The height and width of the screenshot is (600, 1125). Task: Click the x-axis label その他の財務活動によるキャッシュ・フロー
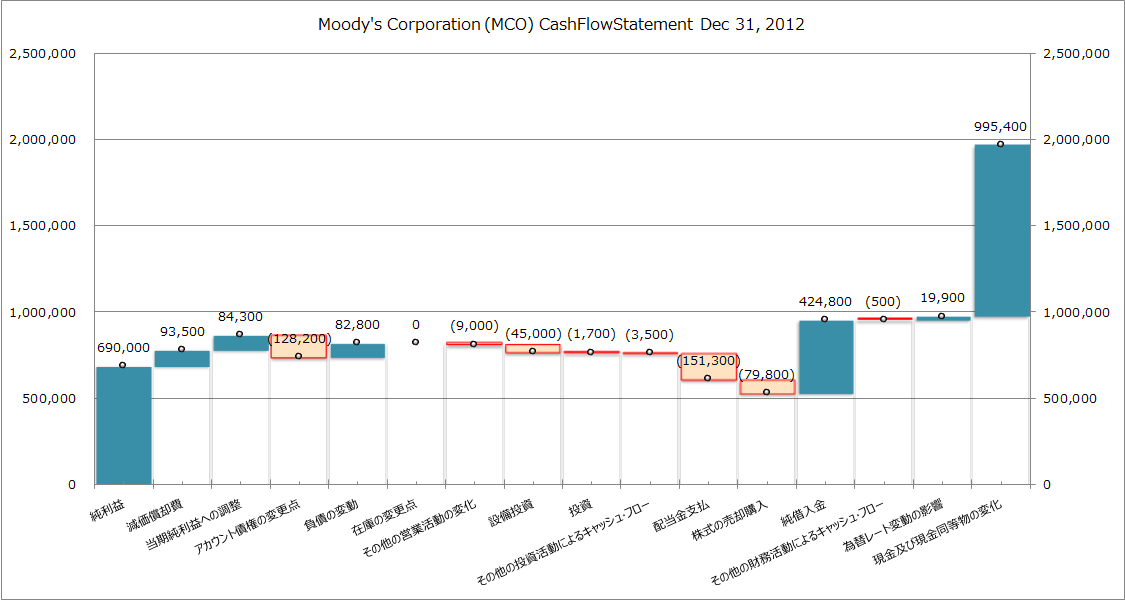click(796, 541)
